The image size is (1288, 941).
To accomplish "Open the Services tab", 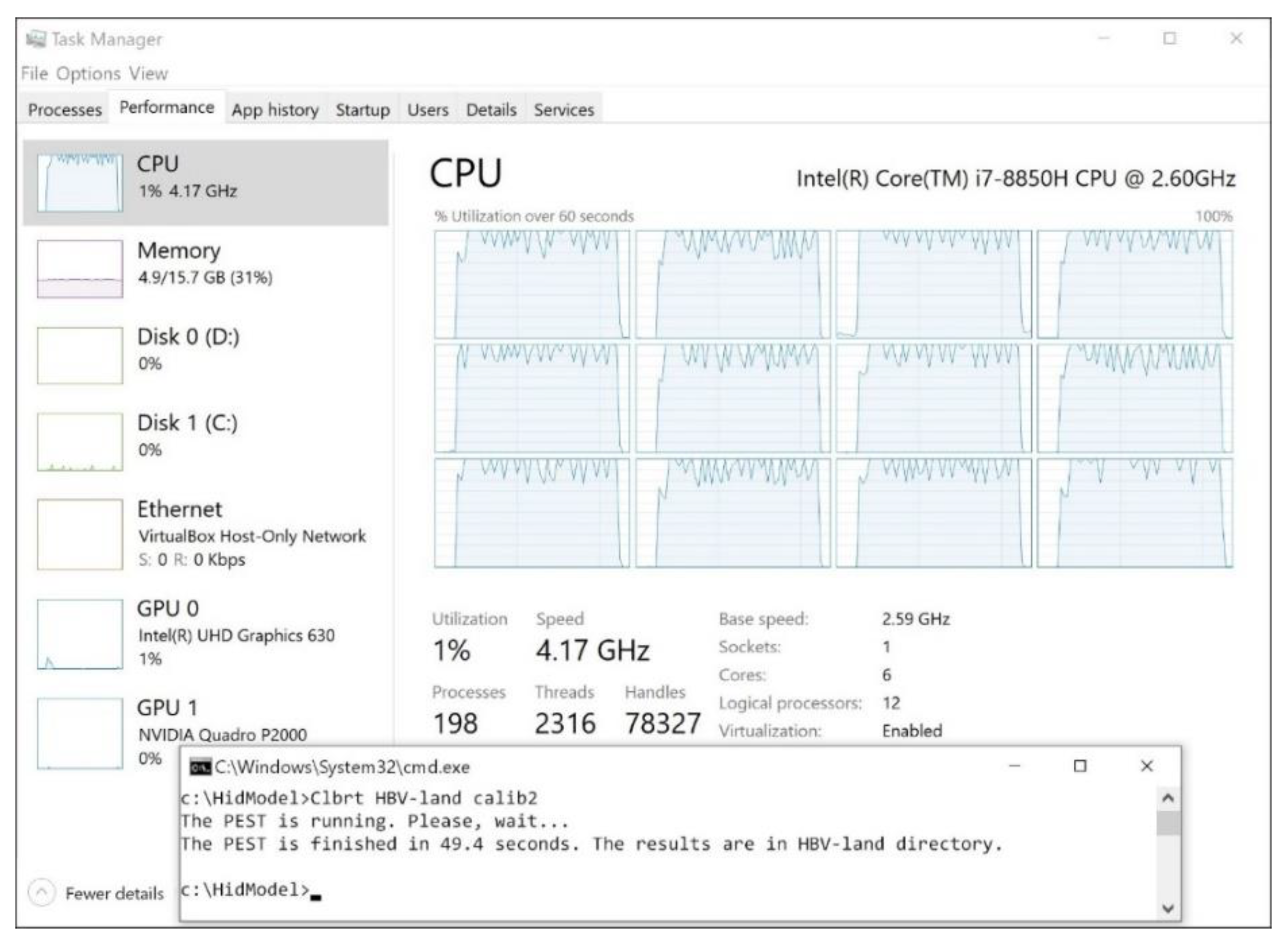I will (x=563, y=109).
